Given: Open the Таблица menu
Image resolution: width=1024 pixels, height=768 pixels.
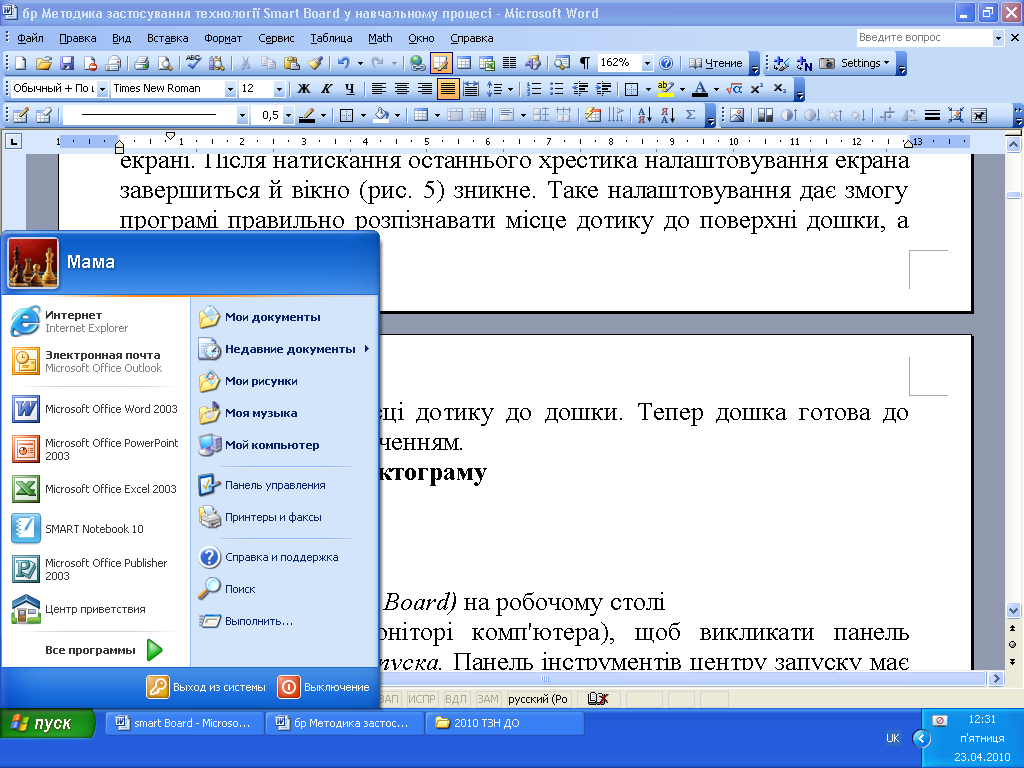Looking at the screenshot, I should click(x=331, y=38).
